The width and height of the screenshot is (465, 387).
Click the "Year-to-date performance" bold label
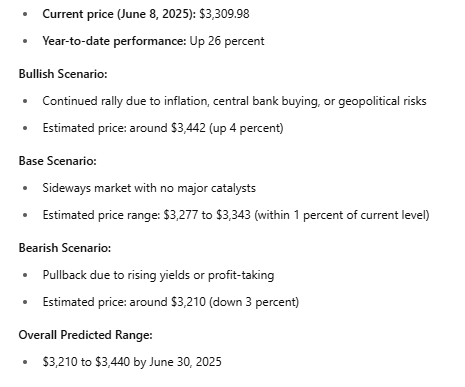114,41
